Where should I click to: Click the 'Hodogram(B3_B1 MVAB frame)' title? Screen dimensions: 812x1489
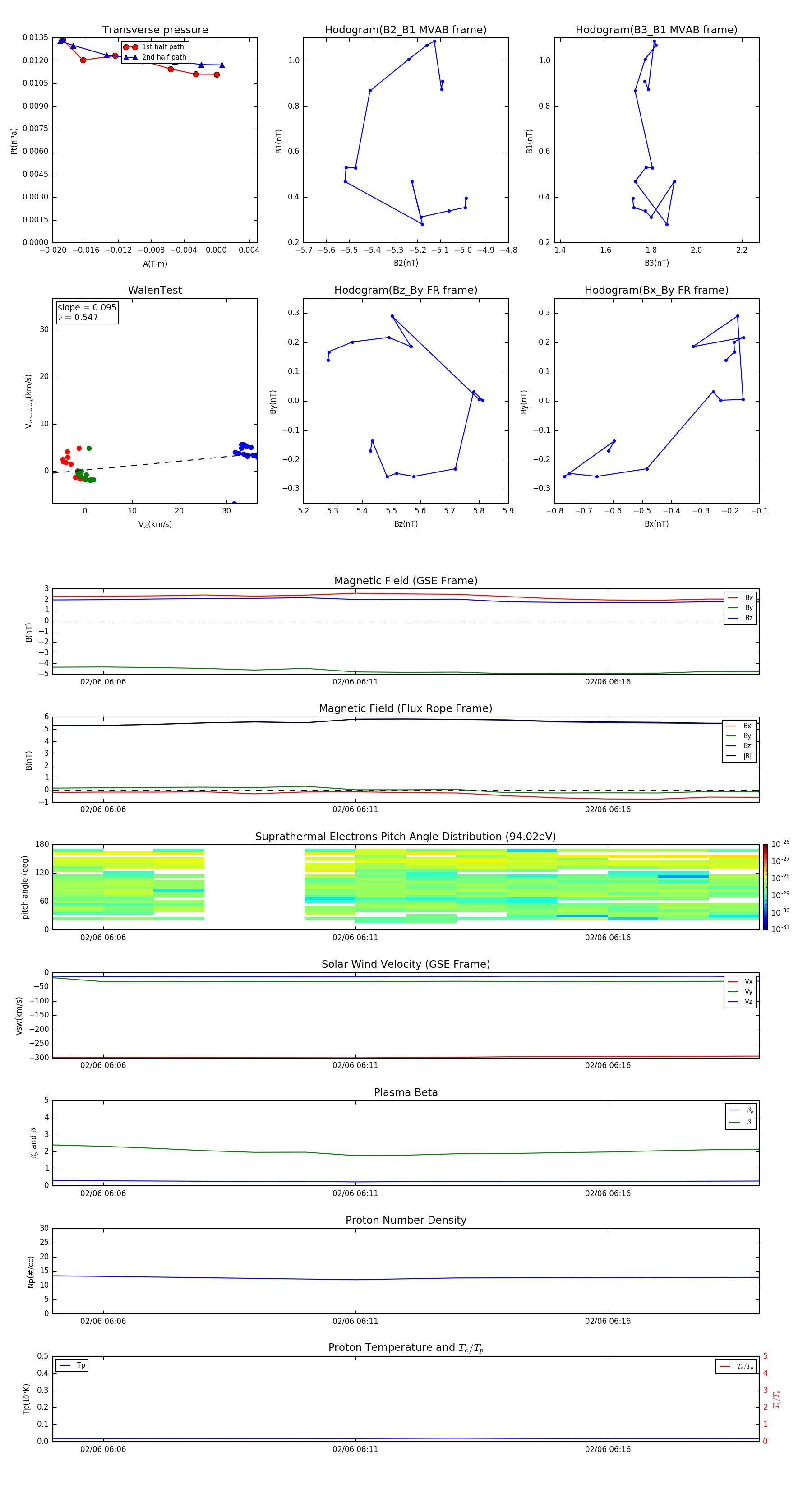click(x=656, y=30)
